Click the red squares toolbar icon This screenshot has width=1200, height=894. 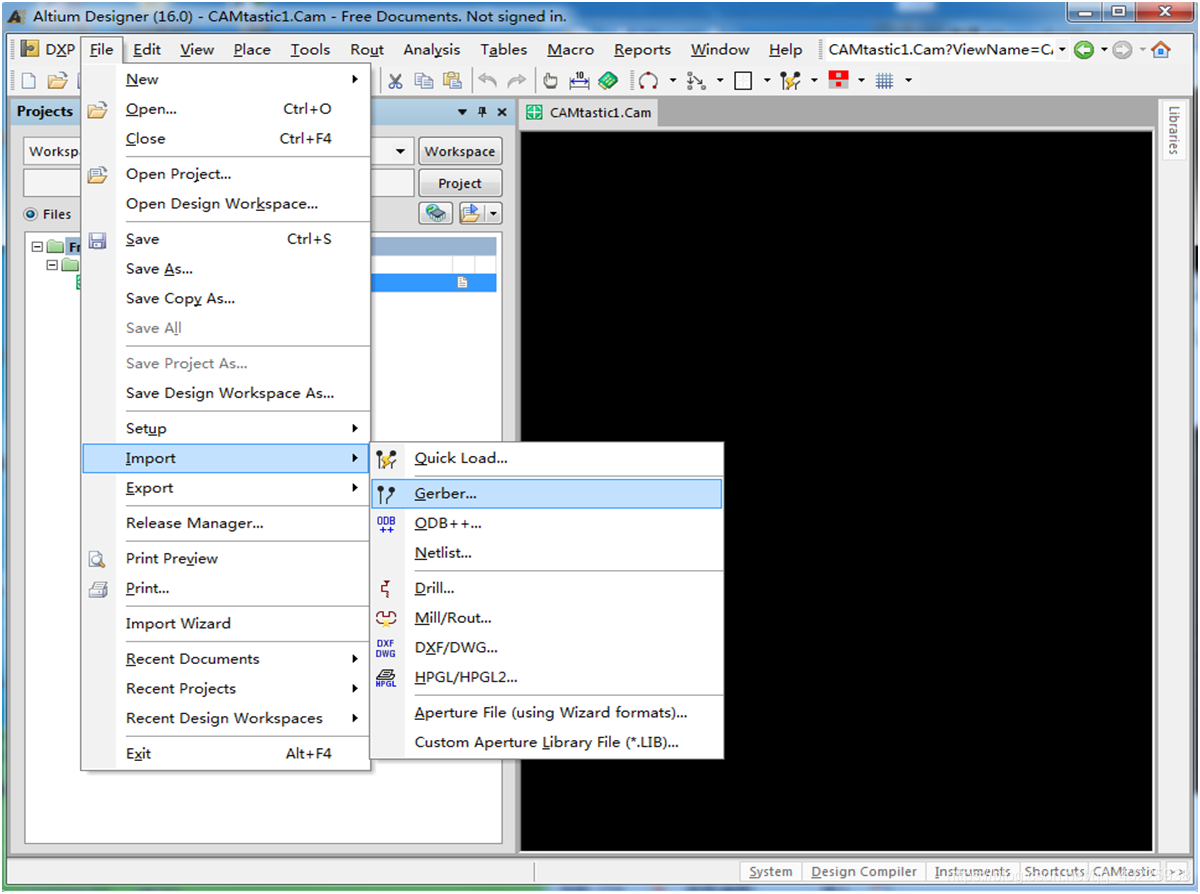[838, 81]
